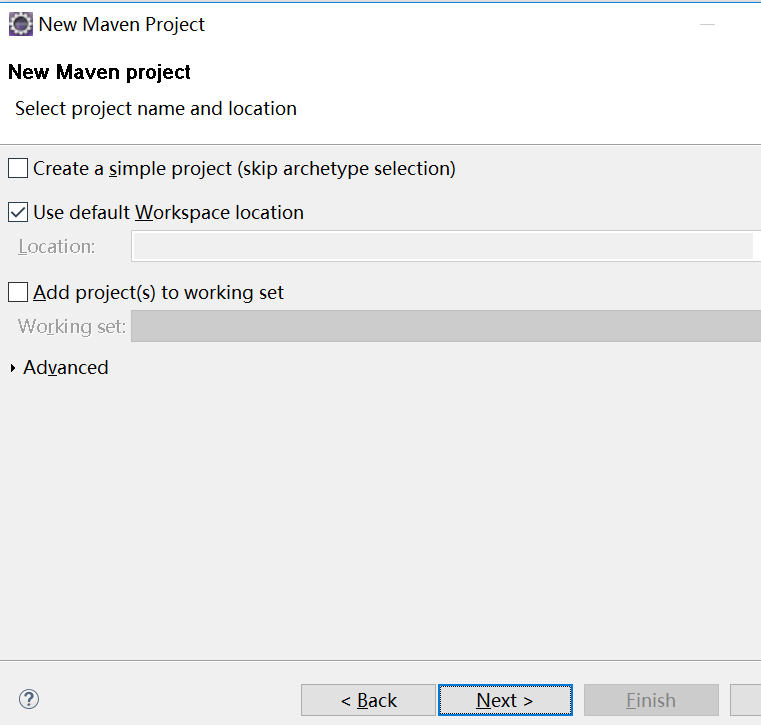Open the Working set combo box
The image size is (761, 725).
pos(445,326)
